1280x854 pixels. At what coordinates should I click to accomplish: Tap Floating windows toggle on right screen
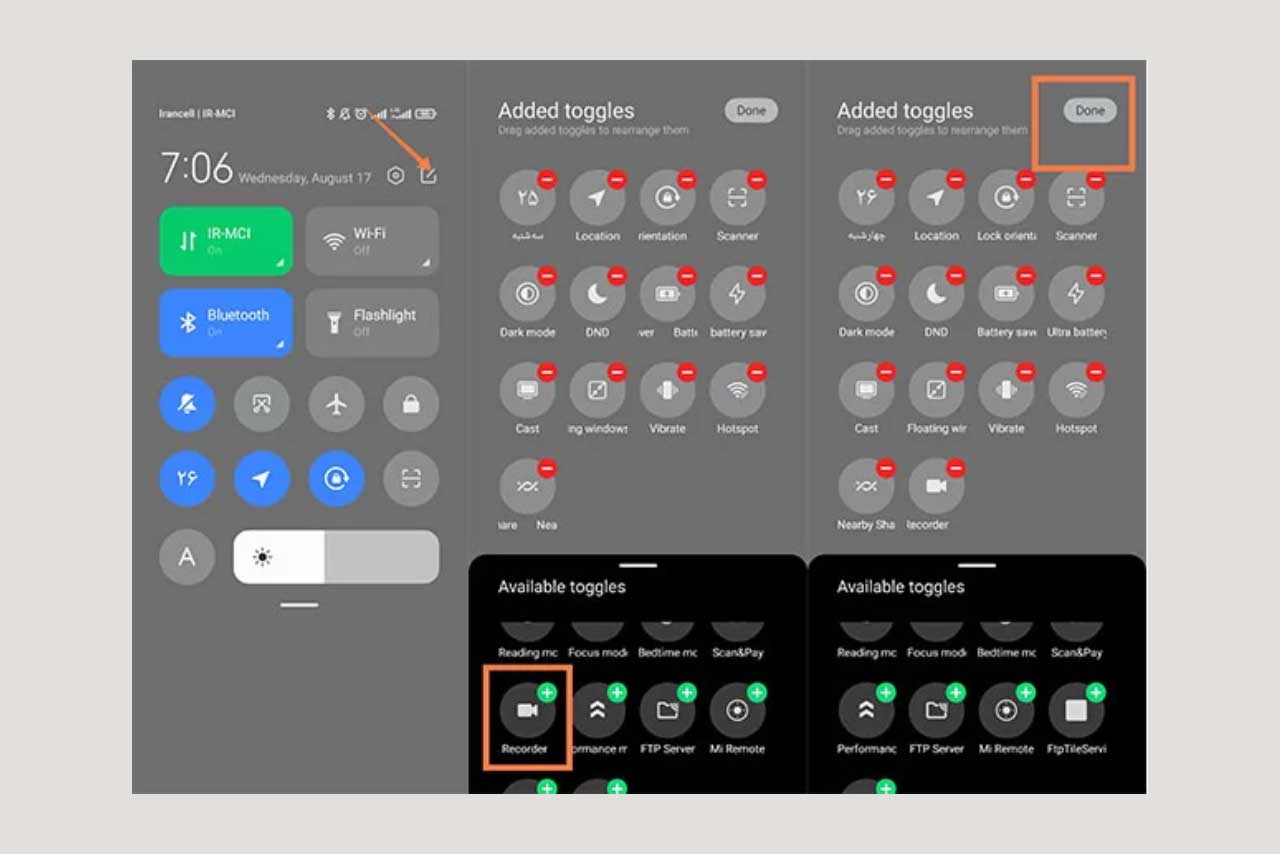[x=936, y=390]
